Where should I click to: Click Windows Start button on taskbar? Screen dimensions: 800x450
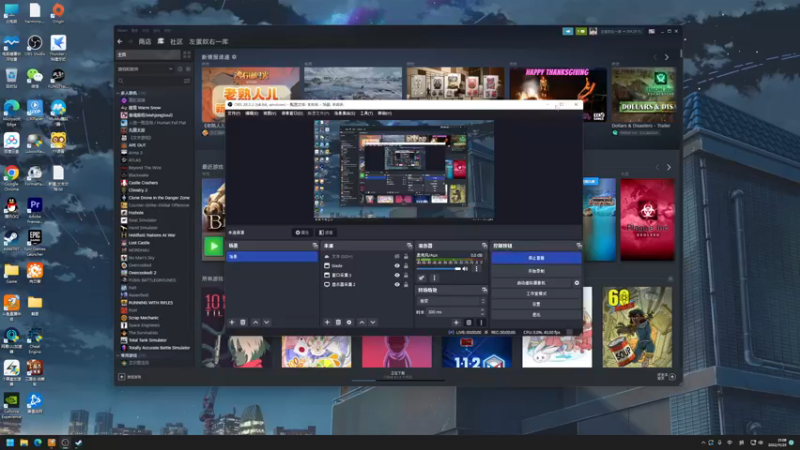click(10, 443)
